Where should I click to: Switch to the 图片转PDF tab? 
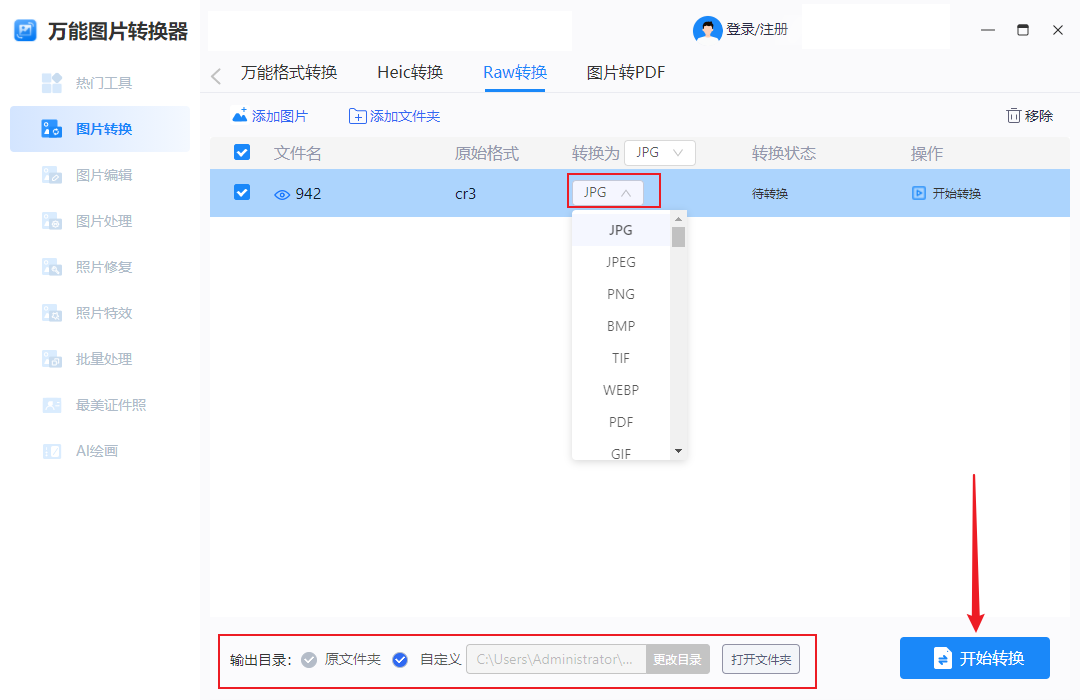[626, 72]
